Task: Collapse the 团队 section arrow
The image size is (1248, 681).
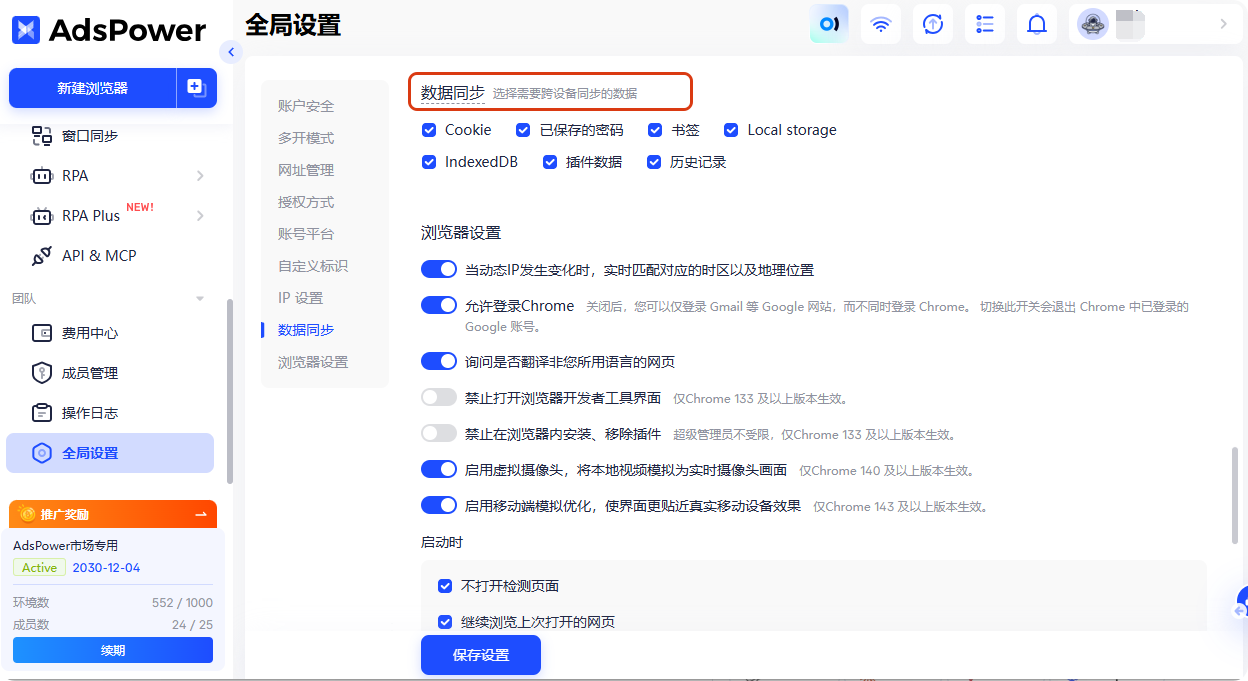Action: point(200,299)
